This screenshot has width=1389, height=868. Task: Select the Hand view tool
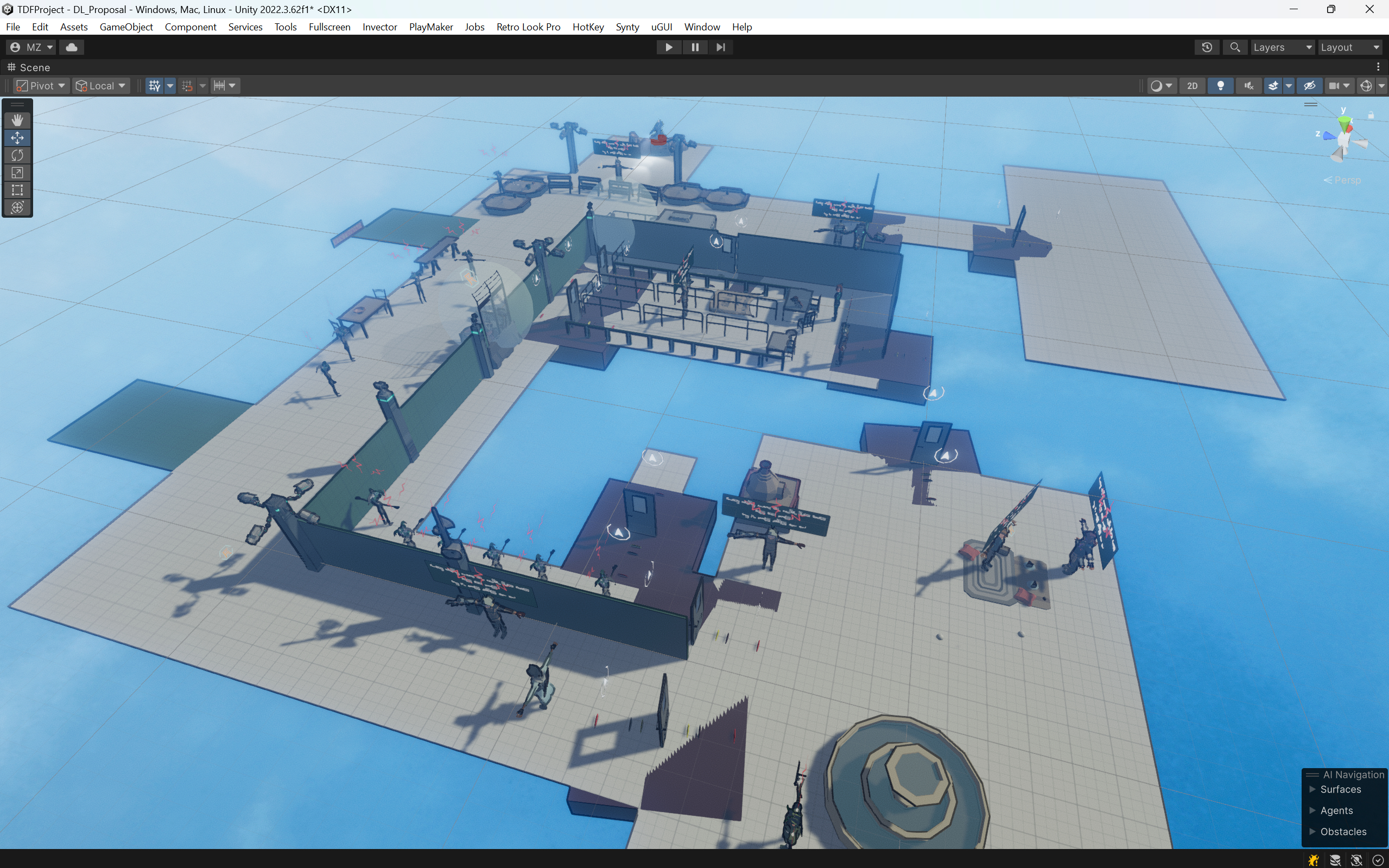pyautogui.click(x=17, y=120)
